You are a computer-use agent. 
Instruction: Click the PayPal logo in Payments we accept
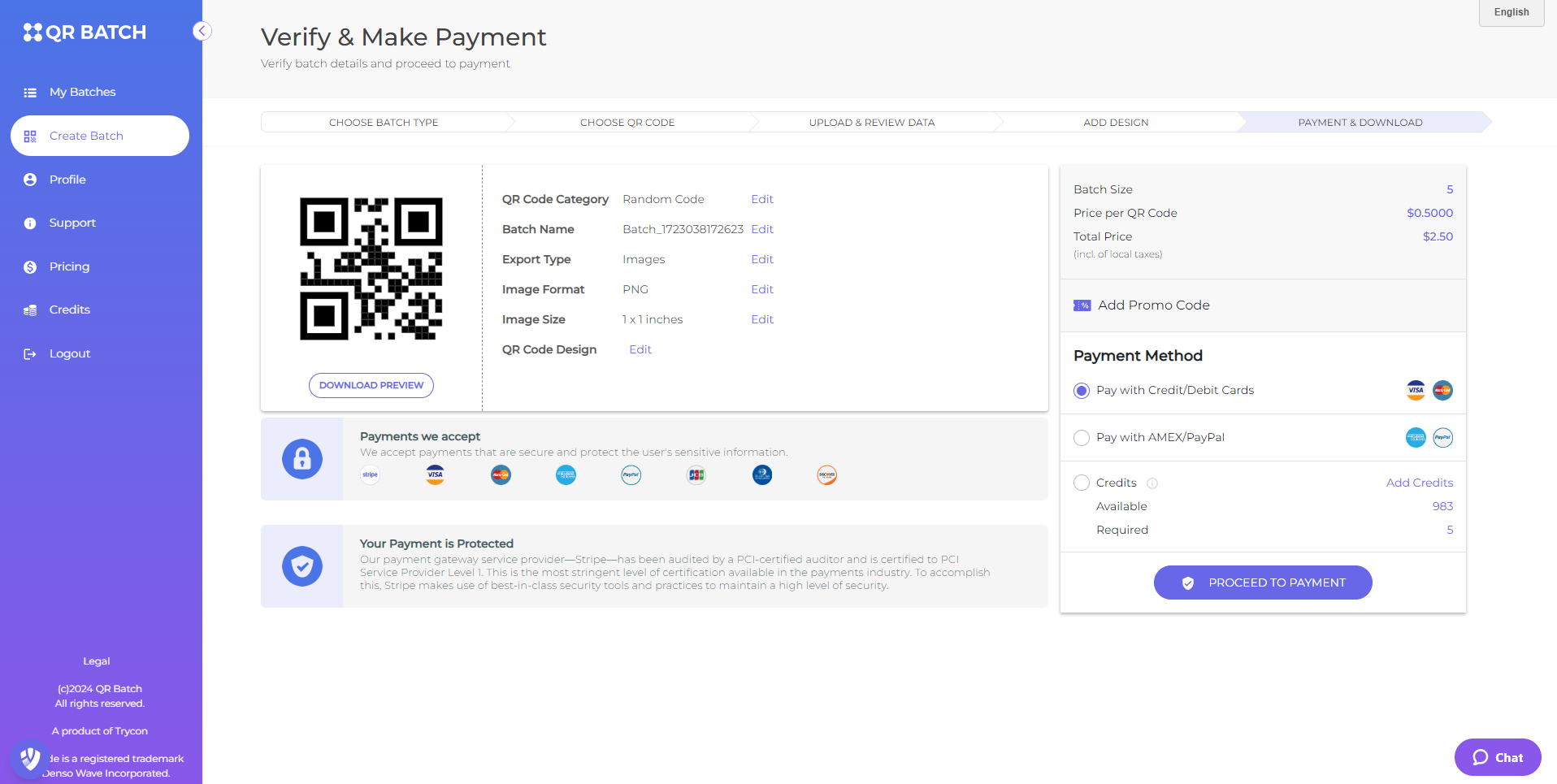point(631,475)
